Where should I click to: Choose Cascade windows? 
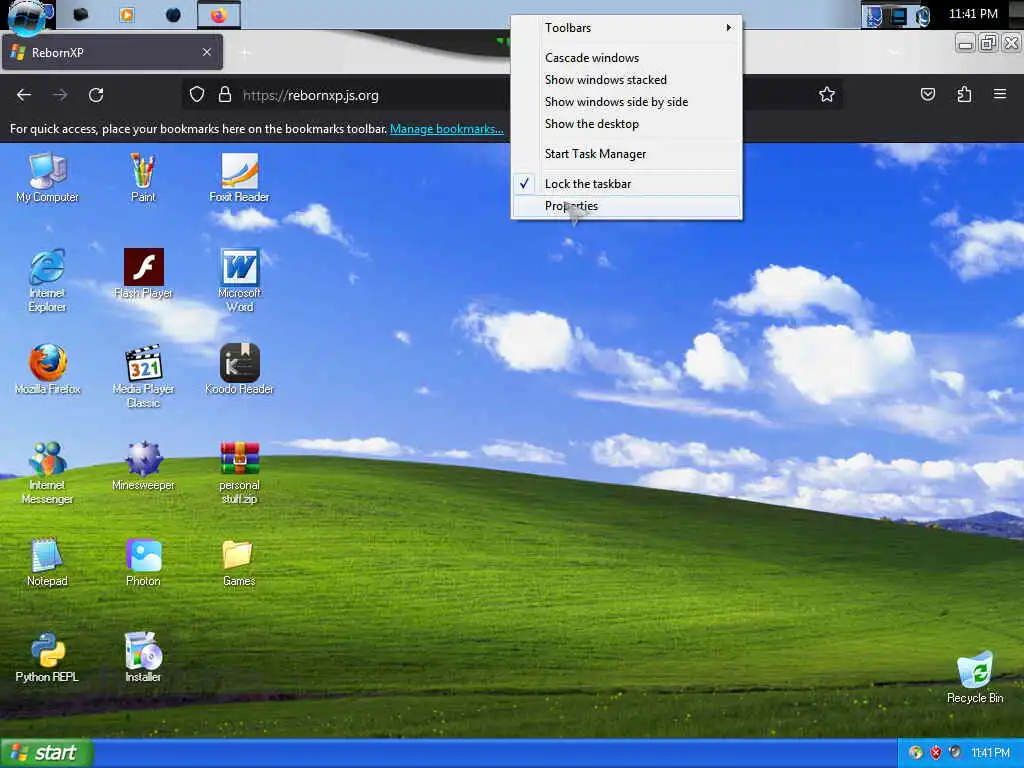click(626, 57)
